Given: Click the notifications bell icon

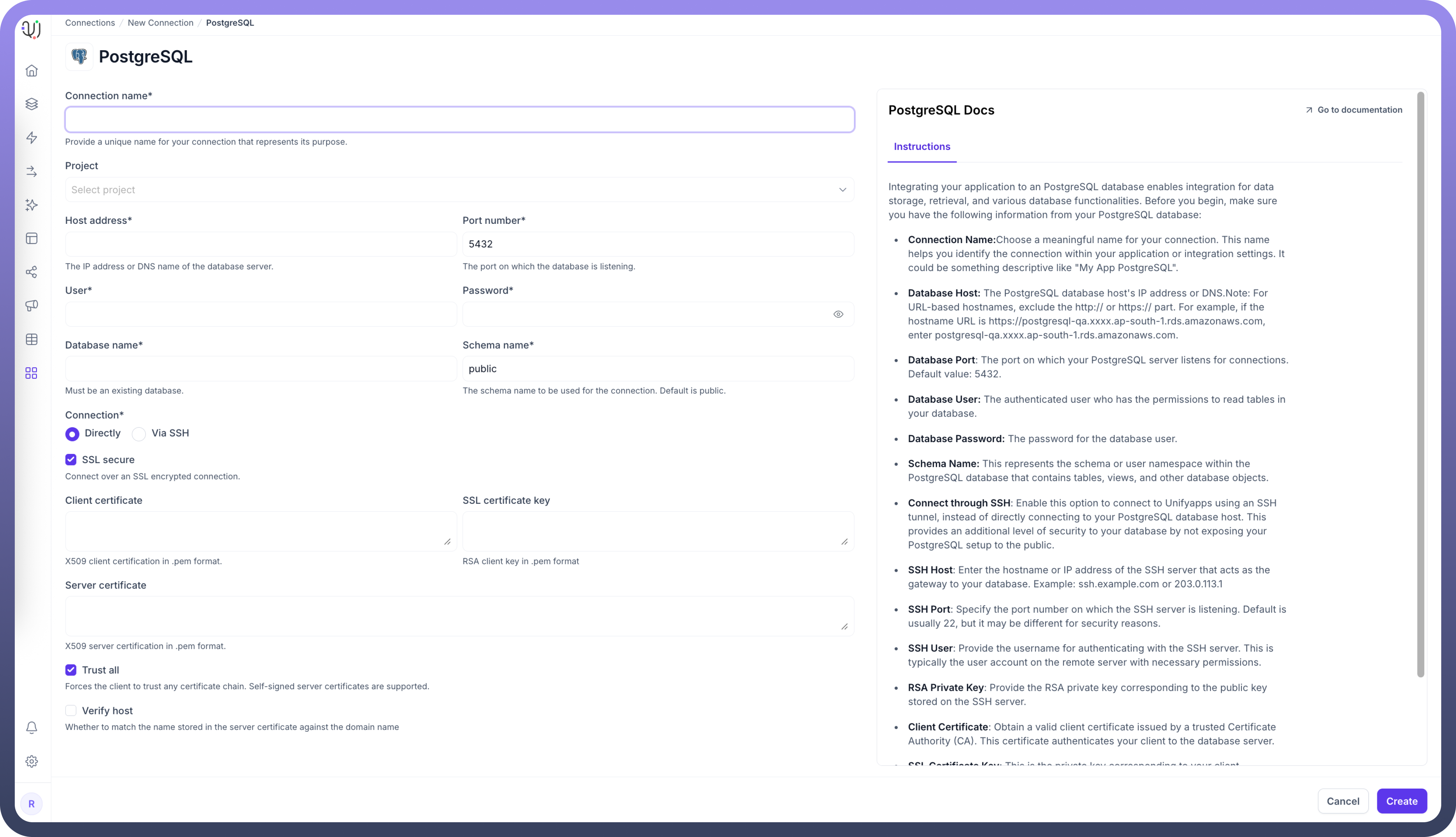Looking at the screenshot, I should [32, 728].
